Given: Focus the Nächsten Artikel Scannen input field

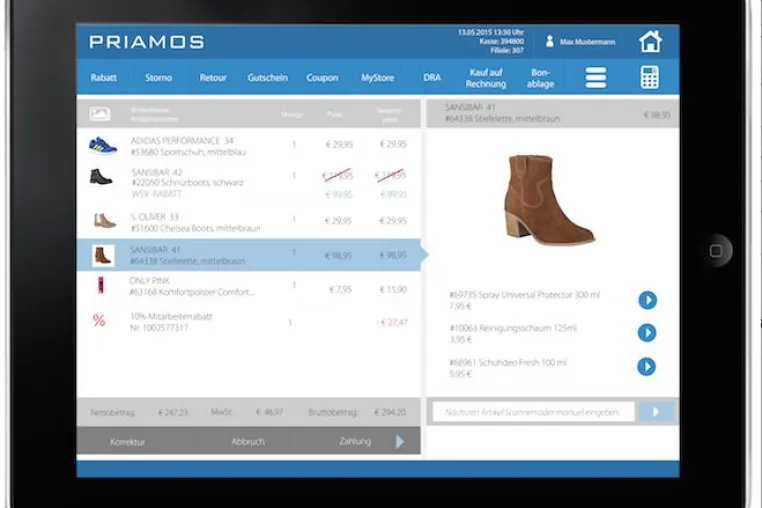Looking at the screenshot, I should (534, 412).
